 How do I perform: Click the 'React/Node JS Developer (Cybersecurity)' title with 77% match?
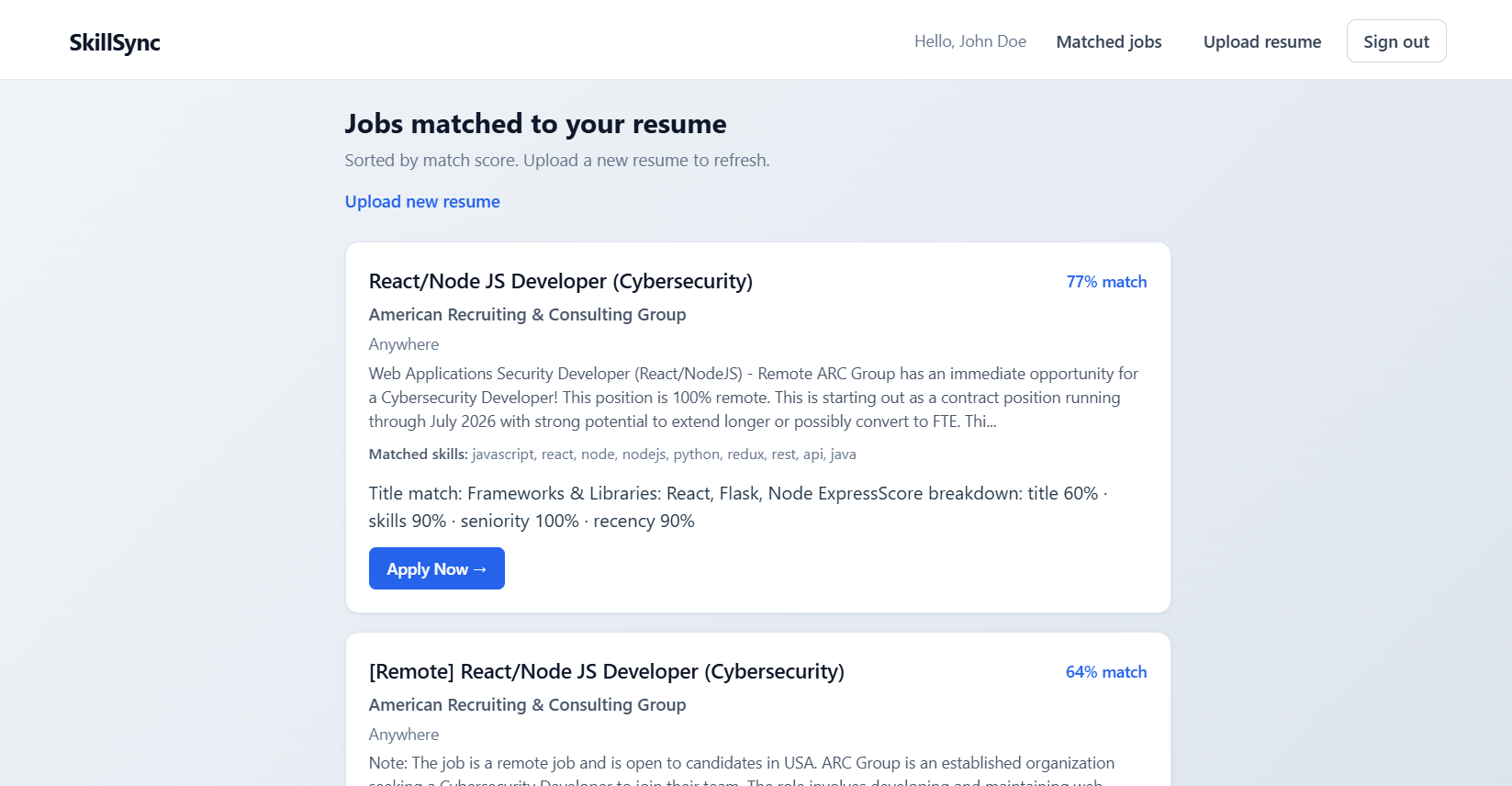tap(561, 281)
